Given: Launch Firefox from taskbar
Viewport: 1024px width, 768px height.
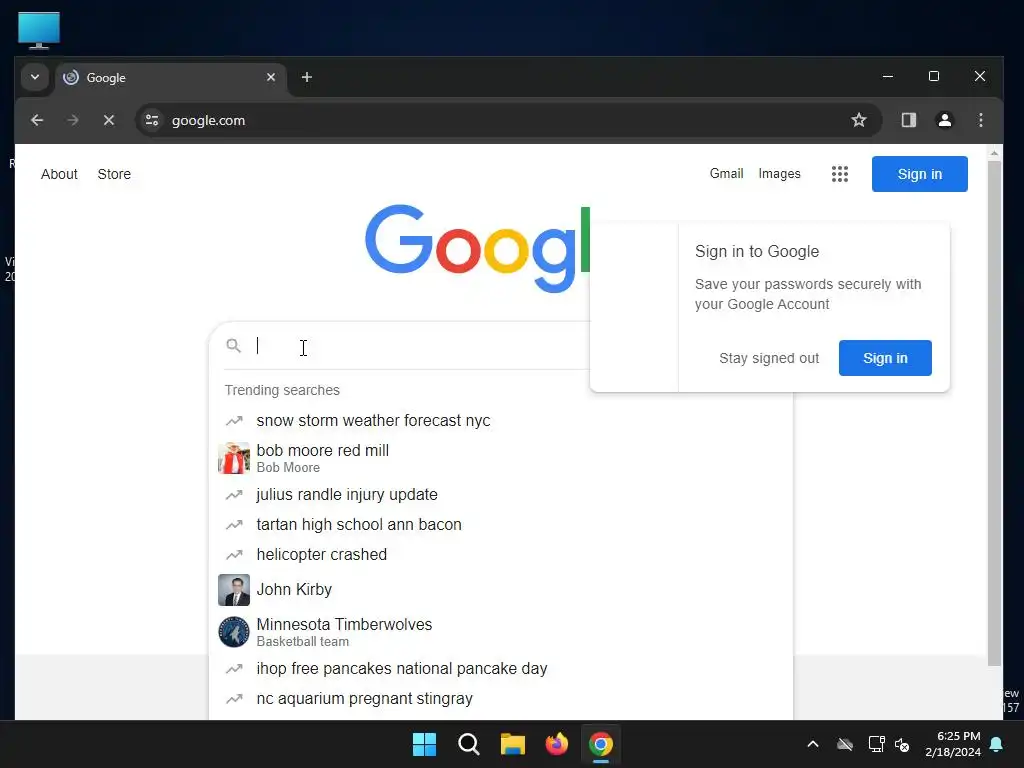Looking at the screenshot, I should (556, 744).
